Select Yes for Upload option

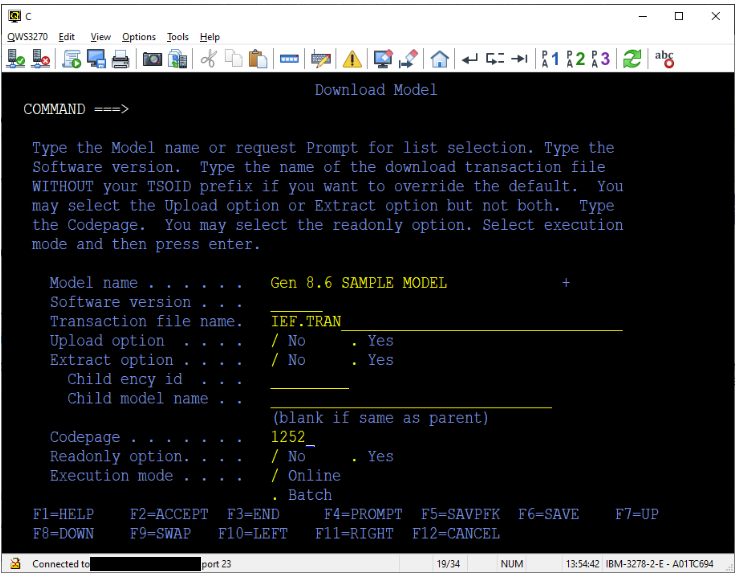[355, 341]
